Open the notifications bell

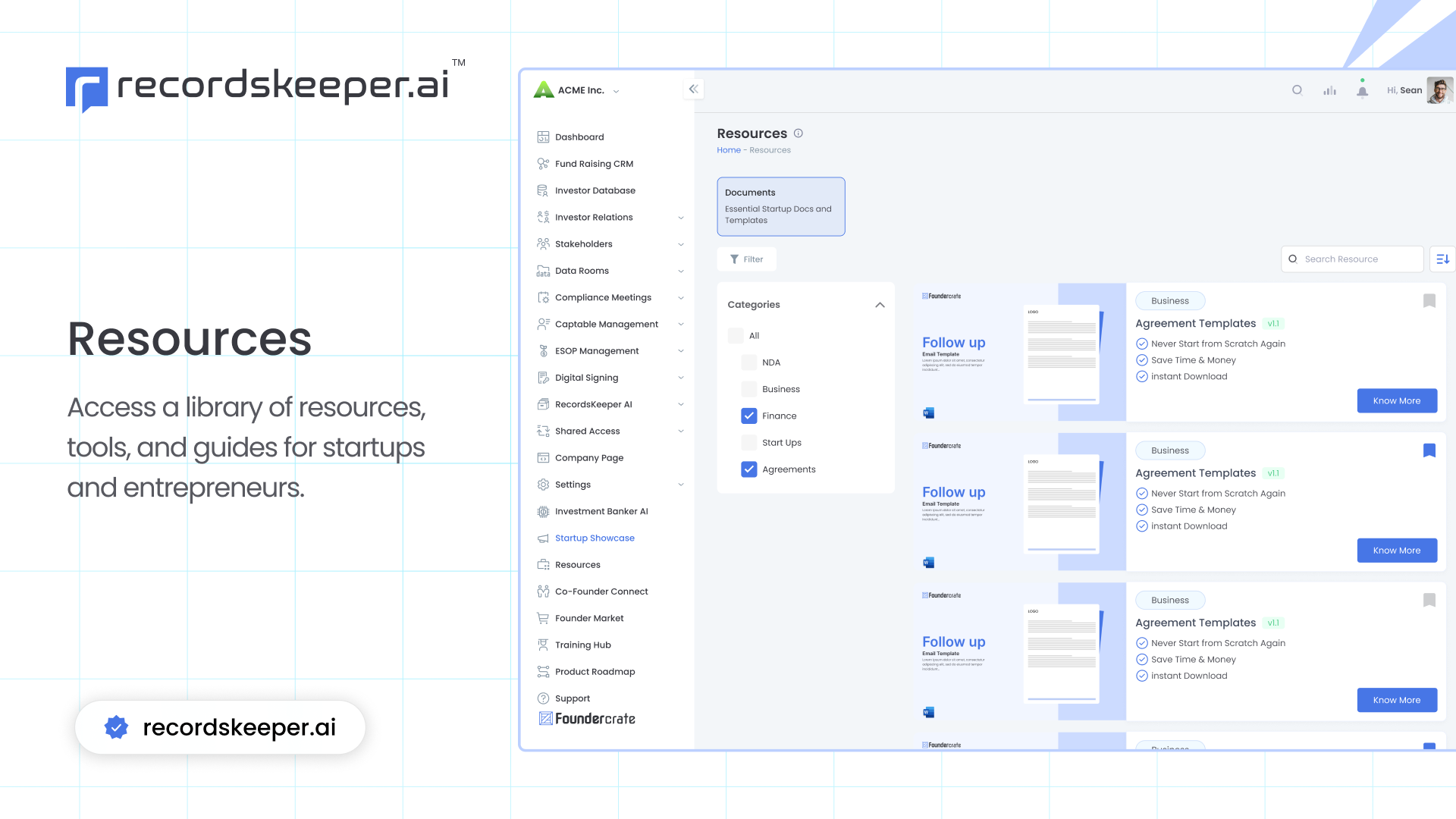tap(1363, 90)
